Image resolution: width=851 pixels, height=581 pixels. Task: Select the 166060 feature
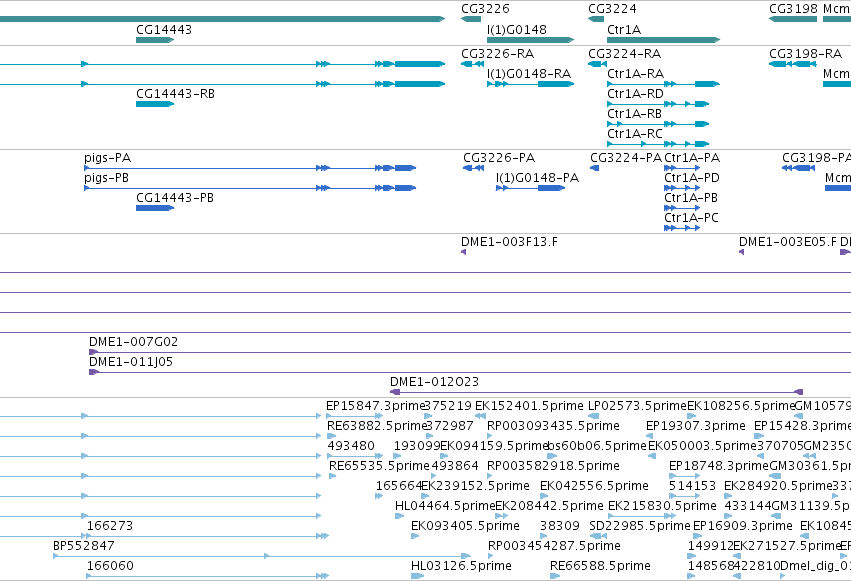(x=207, y=576)
